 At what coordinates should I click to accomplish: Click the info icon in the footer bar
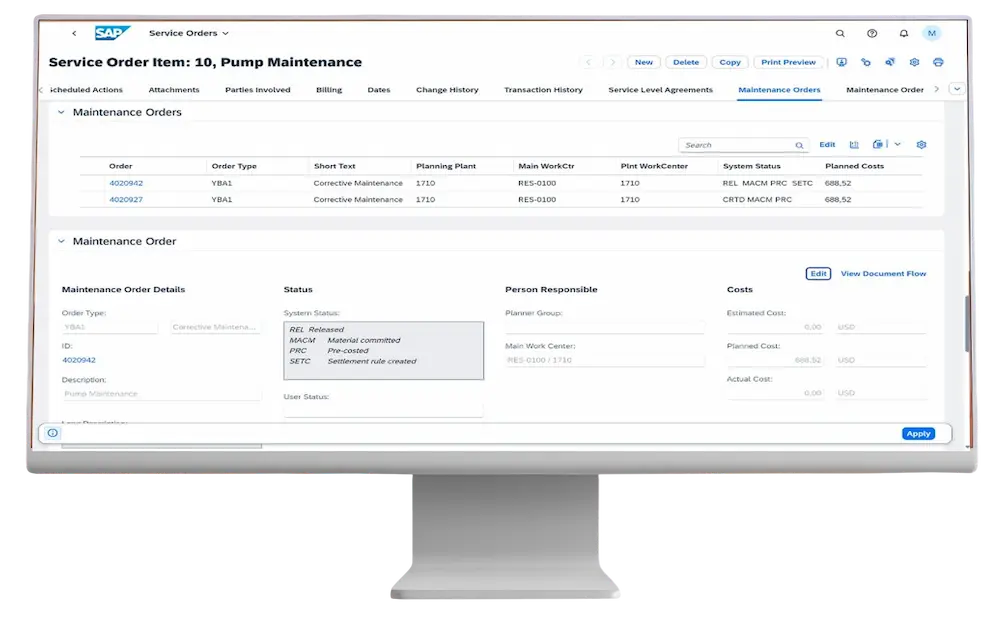pyautogui.click(x=52, y=433)
